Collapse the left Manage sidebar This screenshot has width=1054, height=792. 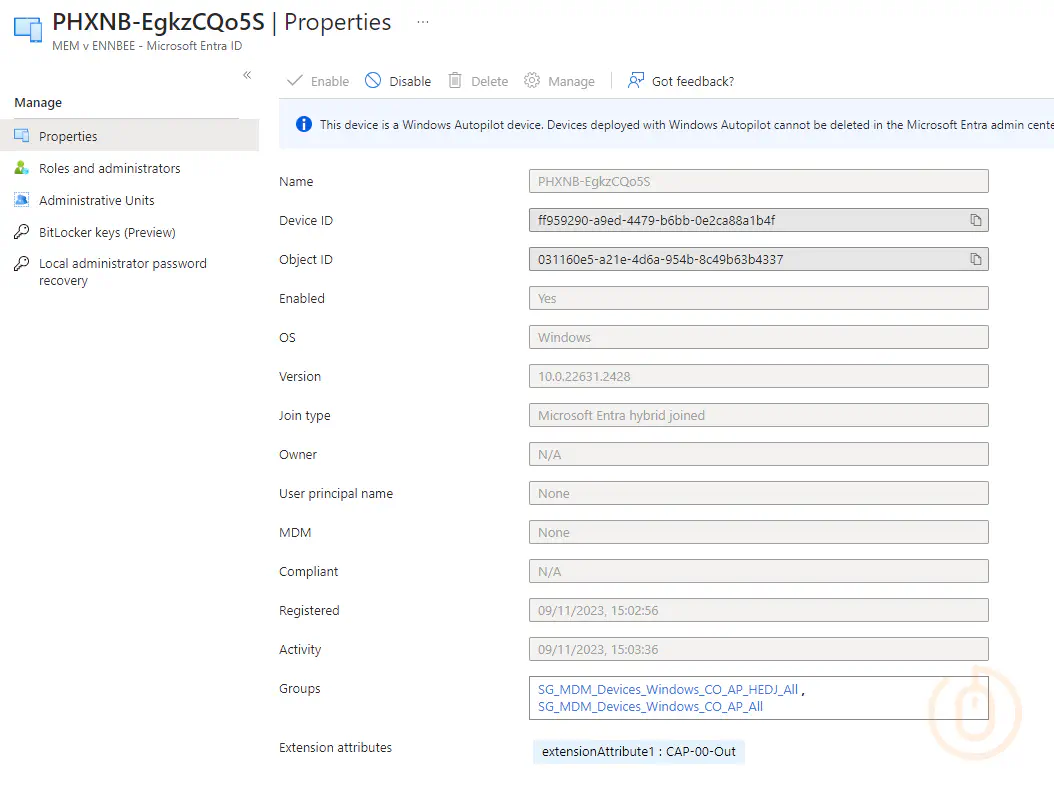(247, 75)
